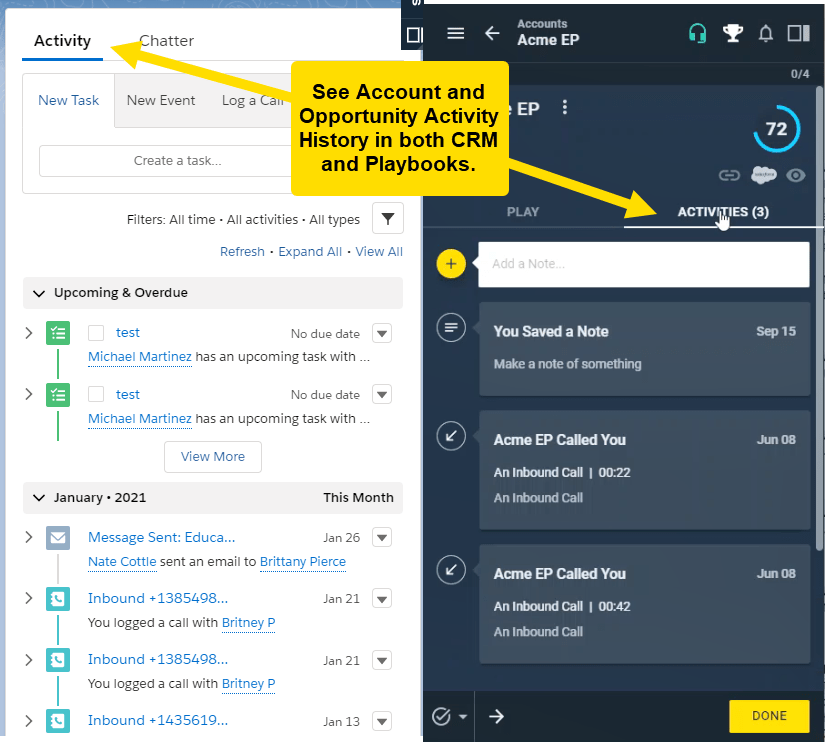The image size is (825, 742).
Task: Open the hamburger menu in Playbooks
Action: coord(456,32)
